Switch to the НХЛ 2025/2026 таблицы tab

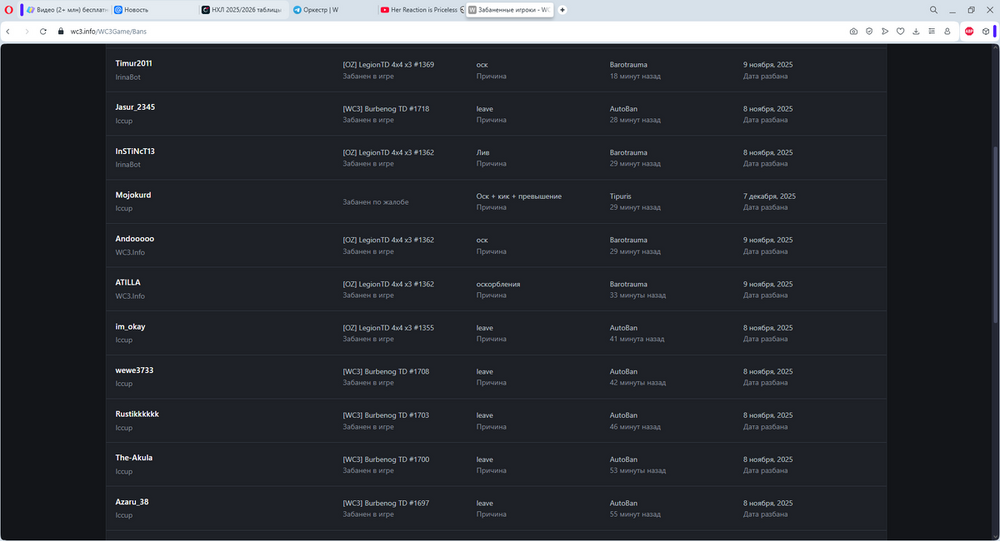[241, 9]
